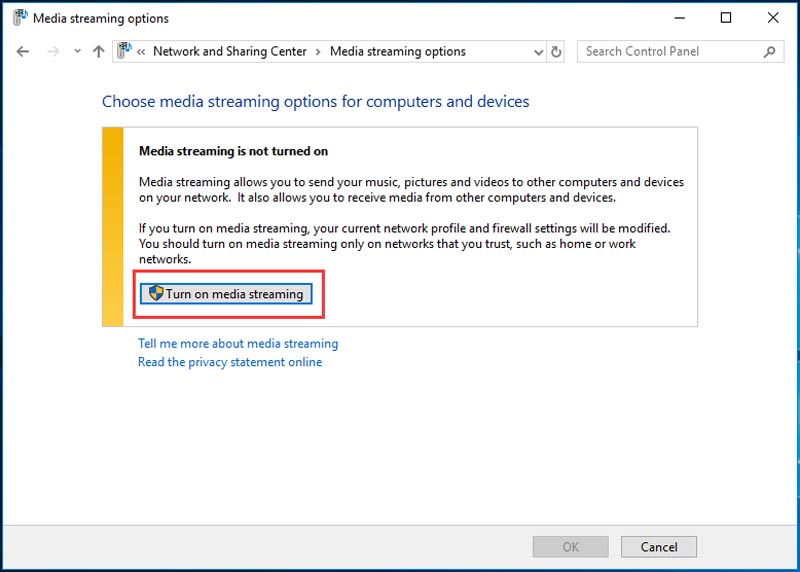800x572 pixels.
Task: Refresh the Media streaming options page
Action: coord(556,52)
